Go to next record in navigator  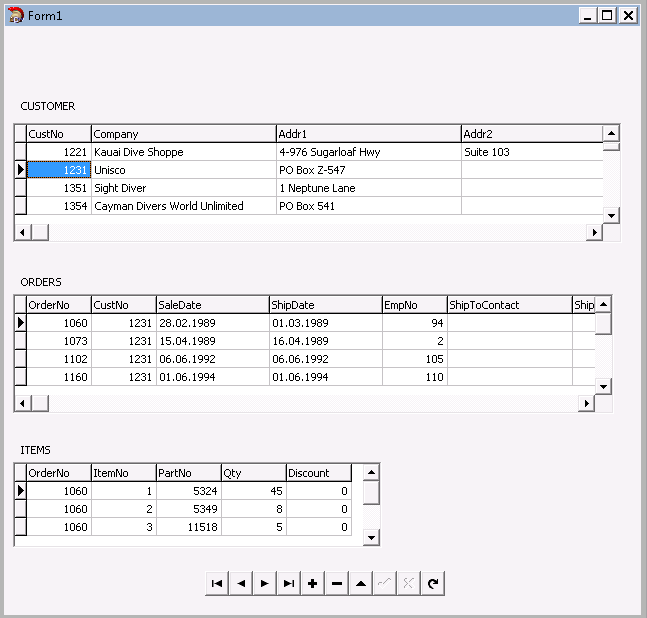pos(265,583)
